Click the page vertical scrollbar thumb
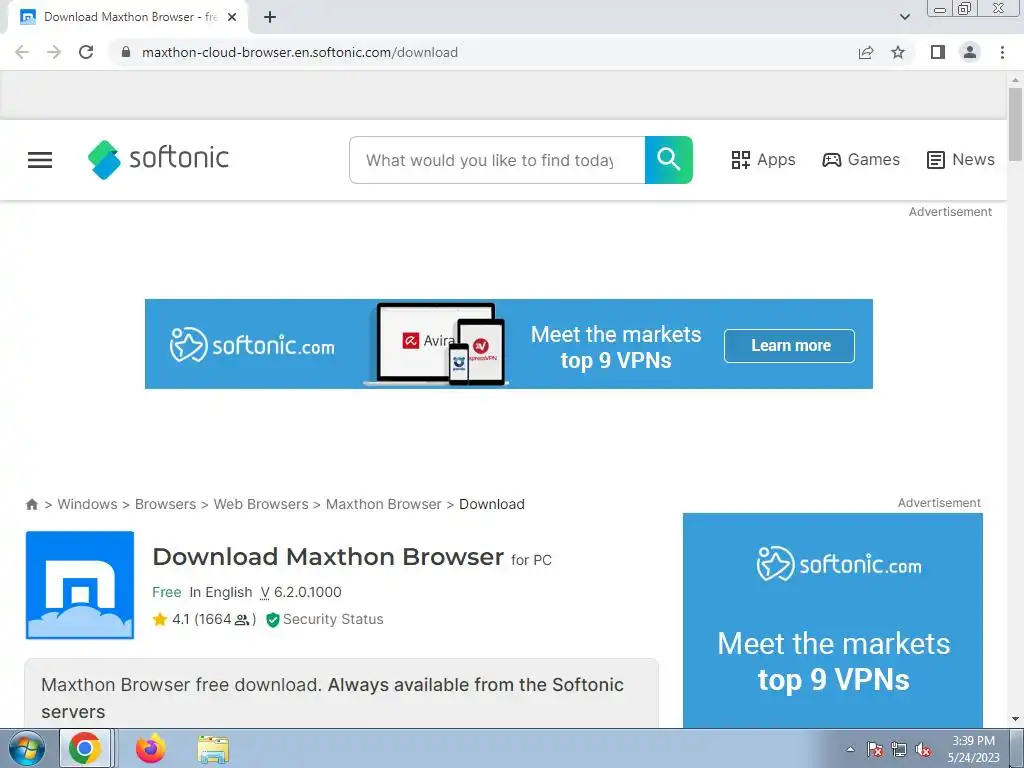Screen dimensions: 1024x768 1015,124
